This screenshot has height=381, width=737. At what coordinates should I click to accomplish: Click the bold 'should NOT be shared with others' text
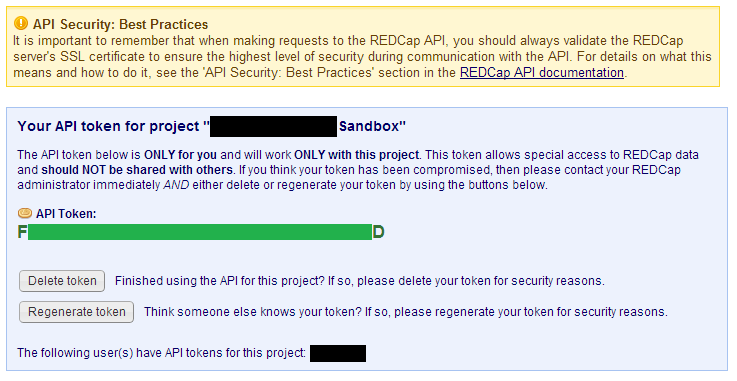(137, 170)
